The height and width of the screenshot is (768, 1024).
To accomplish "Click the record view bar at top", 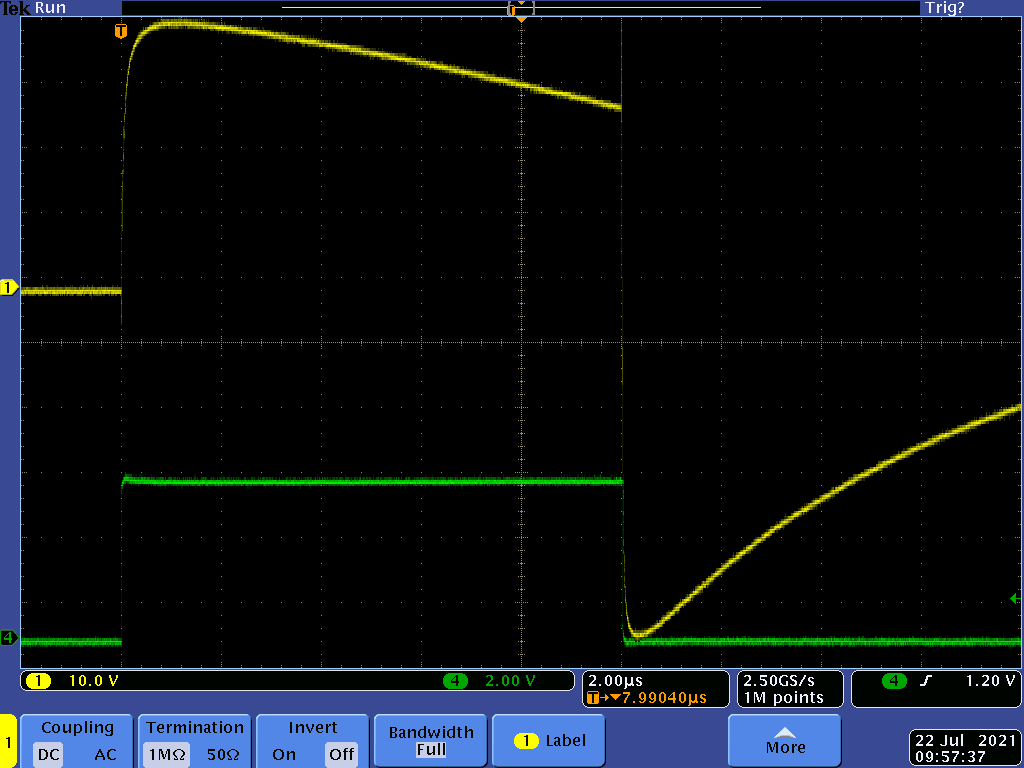I will (x=521, y=8).
